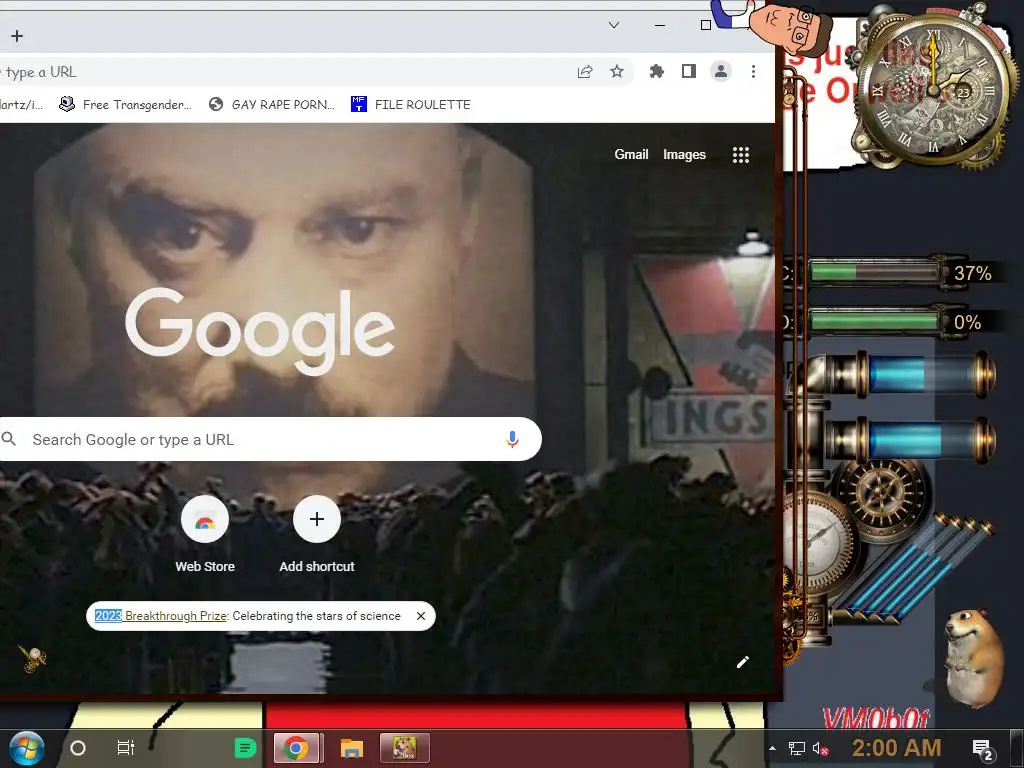Open Chrome's three-dot menu
Image resolution: width=1024 pixels, height=768 pixels.
[753, 71]
